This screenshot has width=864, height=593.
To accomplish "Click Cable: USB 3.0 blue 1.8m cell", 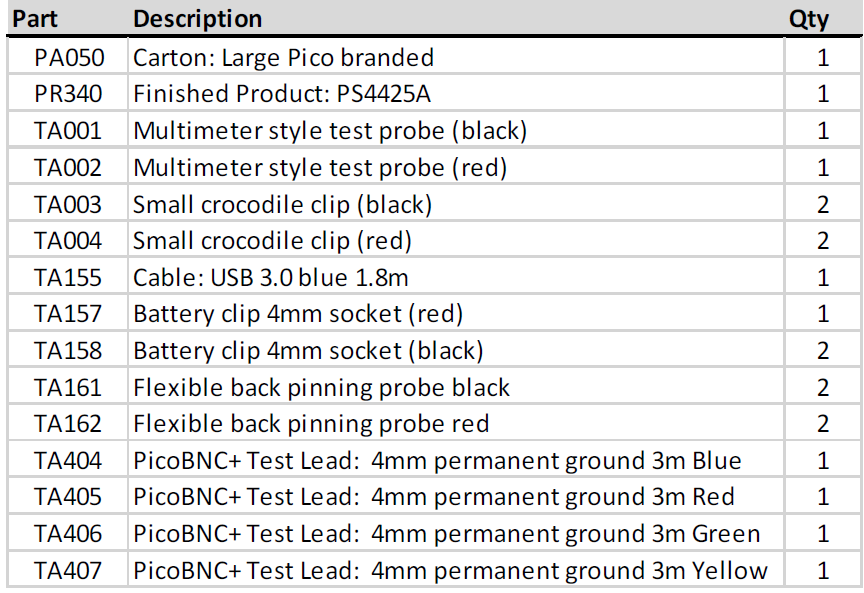I will point(456,277).
